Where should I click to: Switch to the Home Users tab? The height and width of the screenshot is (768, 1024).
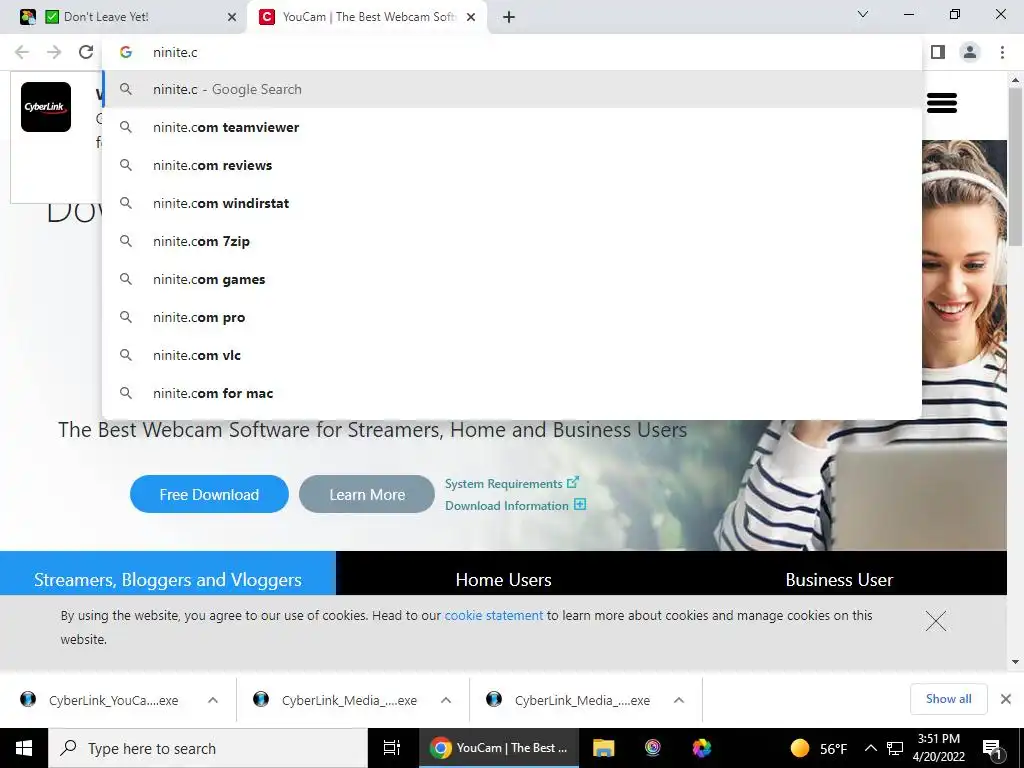[x=504, y=573]
